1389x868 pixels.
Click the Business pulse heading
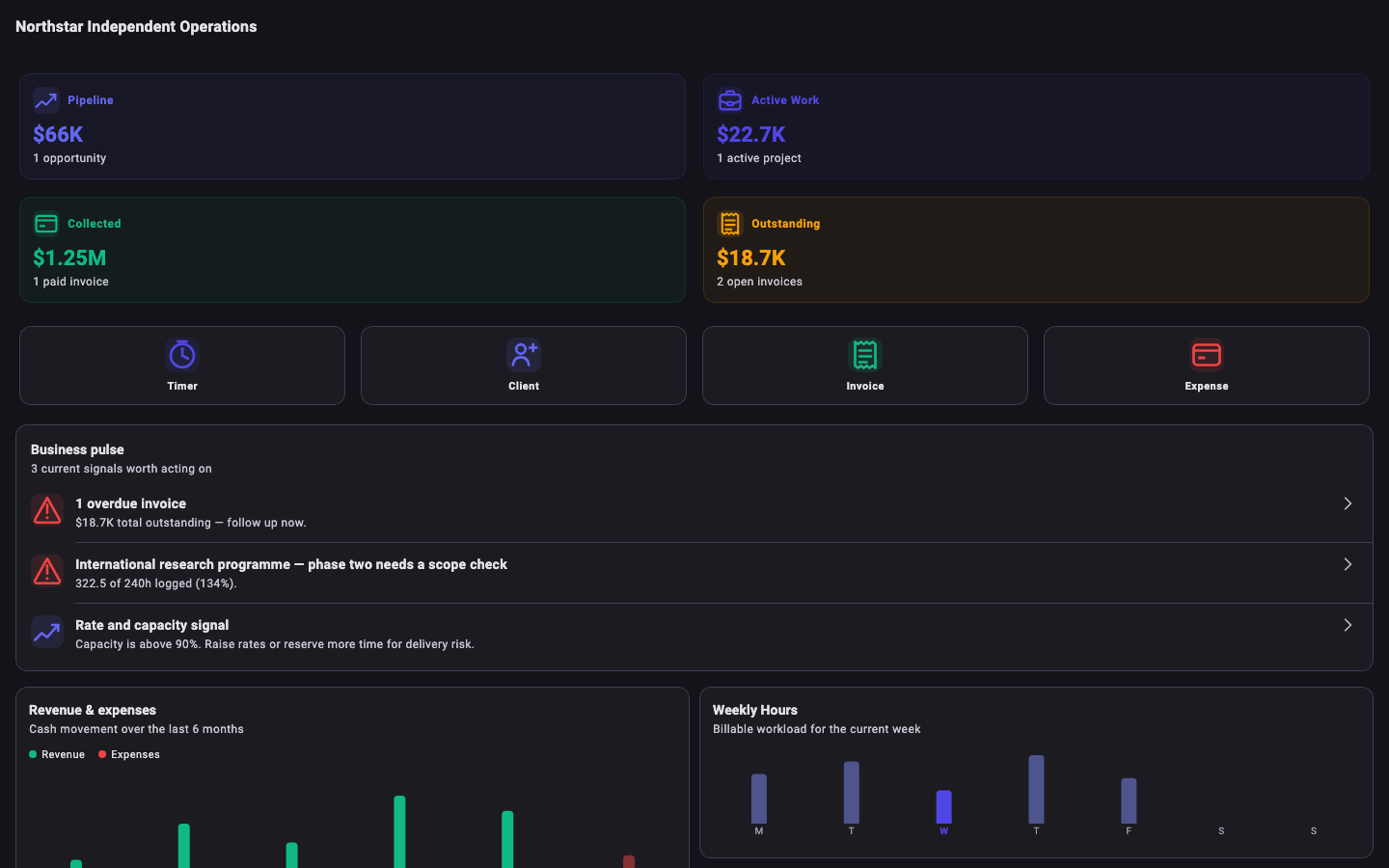point(77,449)
